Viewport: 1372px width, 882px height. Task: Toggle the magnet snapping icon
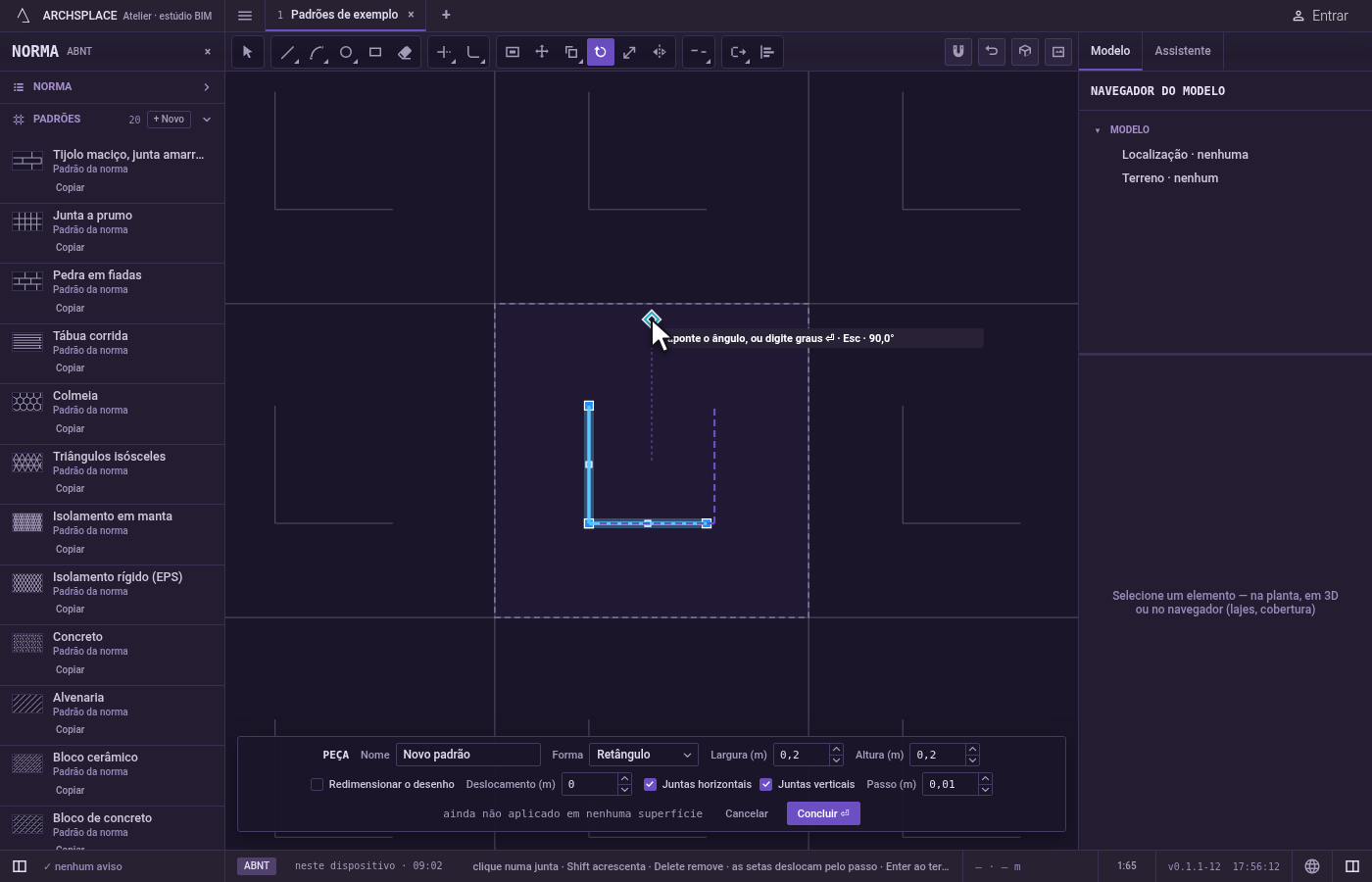click(958, 52)
